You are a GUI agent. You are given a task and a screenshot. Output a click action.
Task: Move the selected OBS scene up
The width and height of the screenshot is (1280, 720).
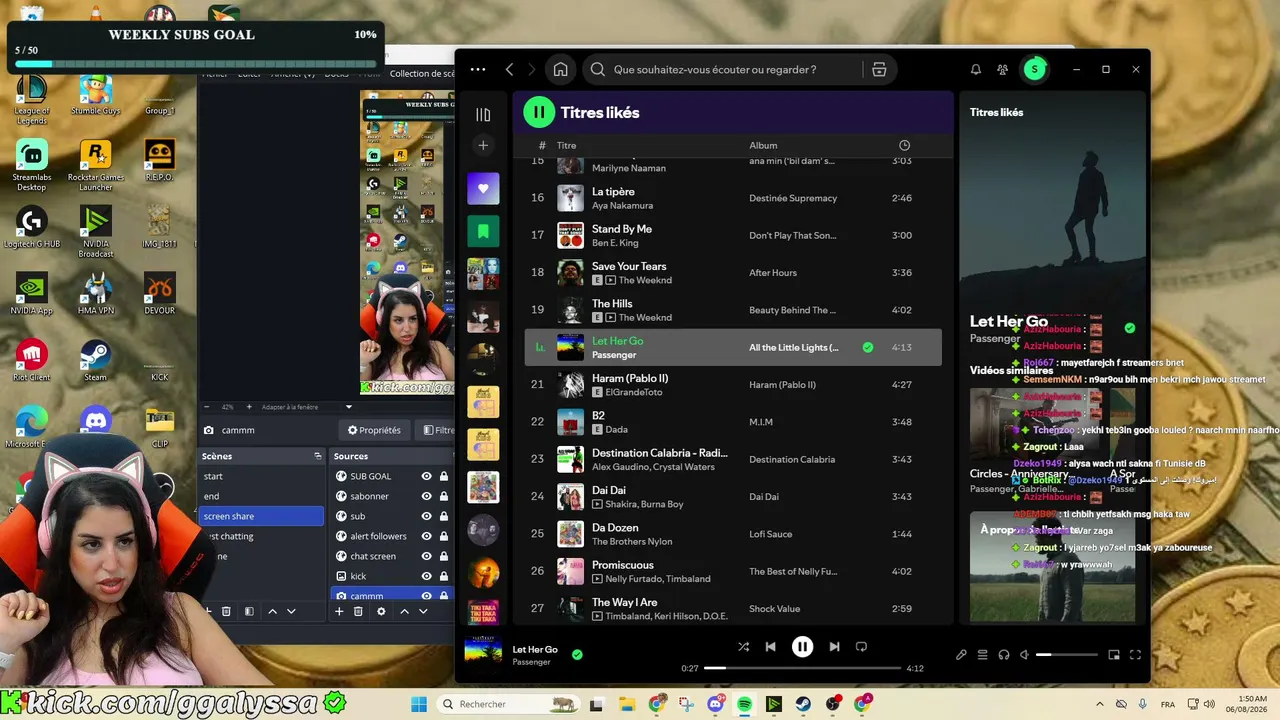click(x=272, y=611)
